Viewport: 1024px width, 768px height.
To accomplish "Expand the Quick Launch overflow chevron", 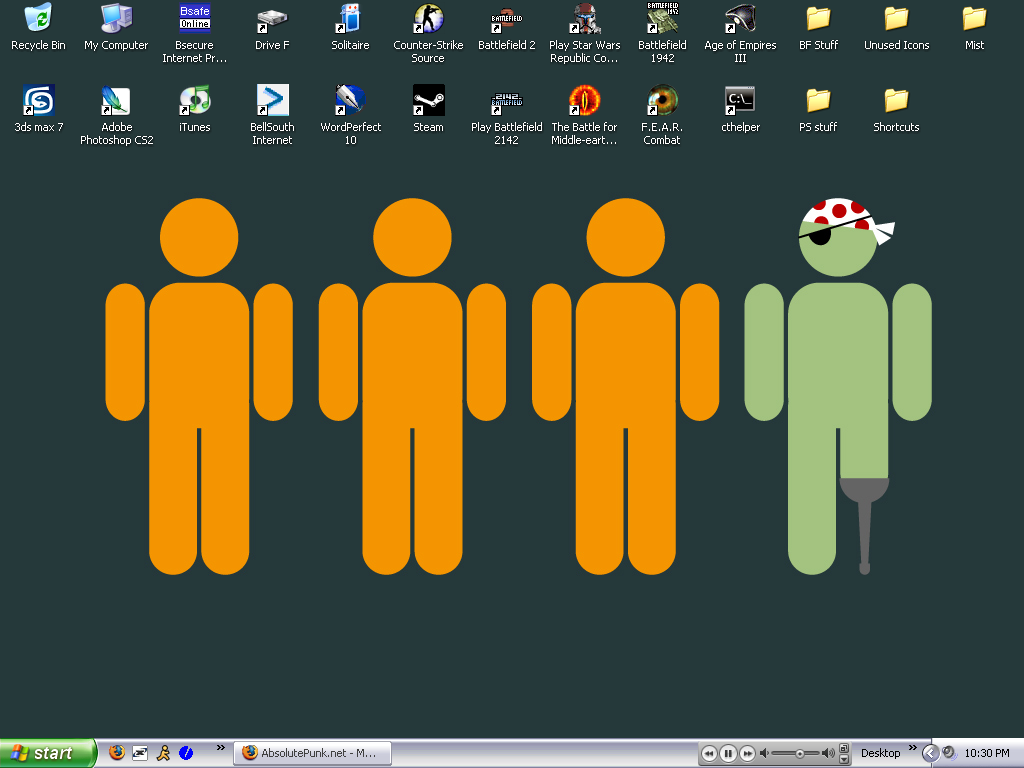I will (x=220, y=748).
